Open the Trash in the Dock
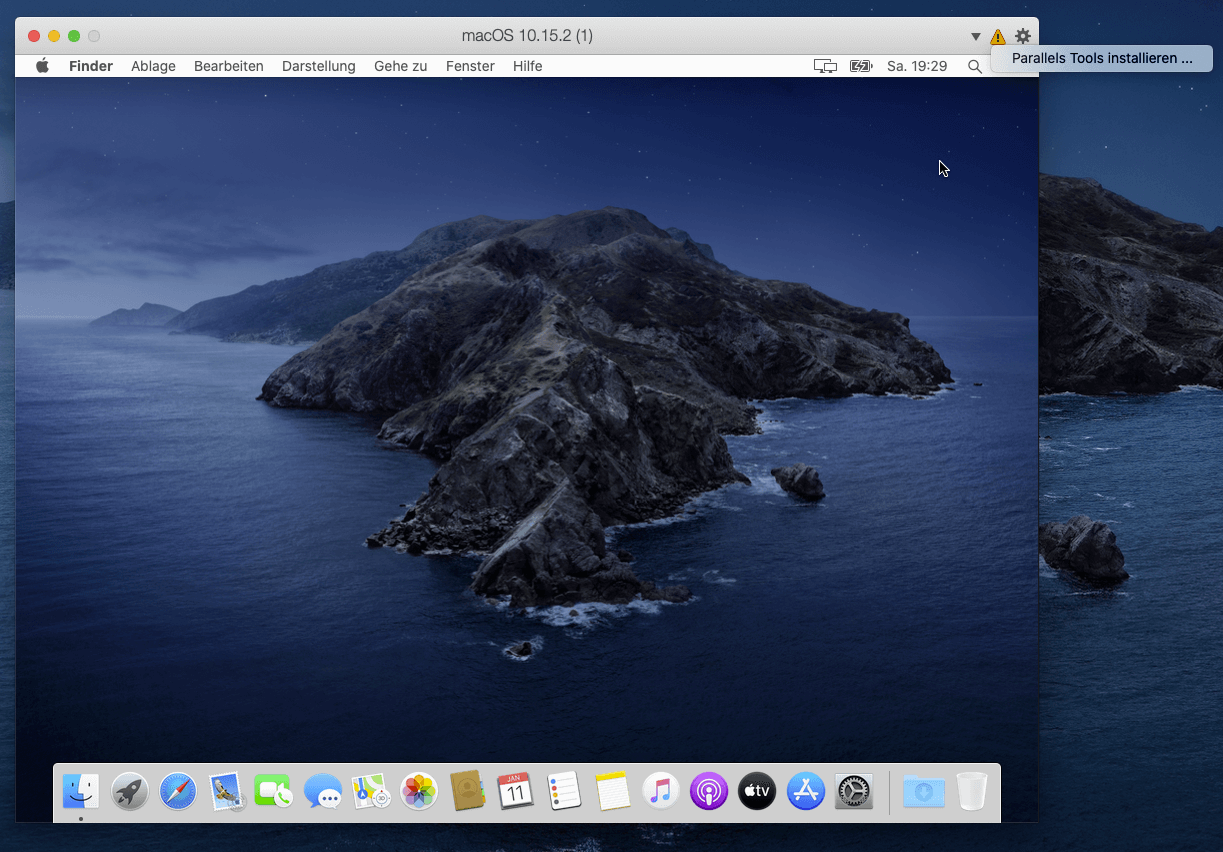The width and height of the screenshot is (1223, 852). (971, 792)
